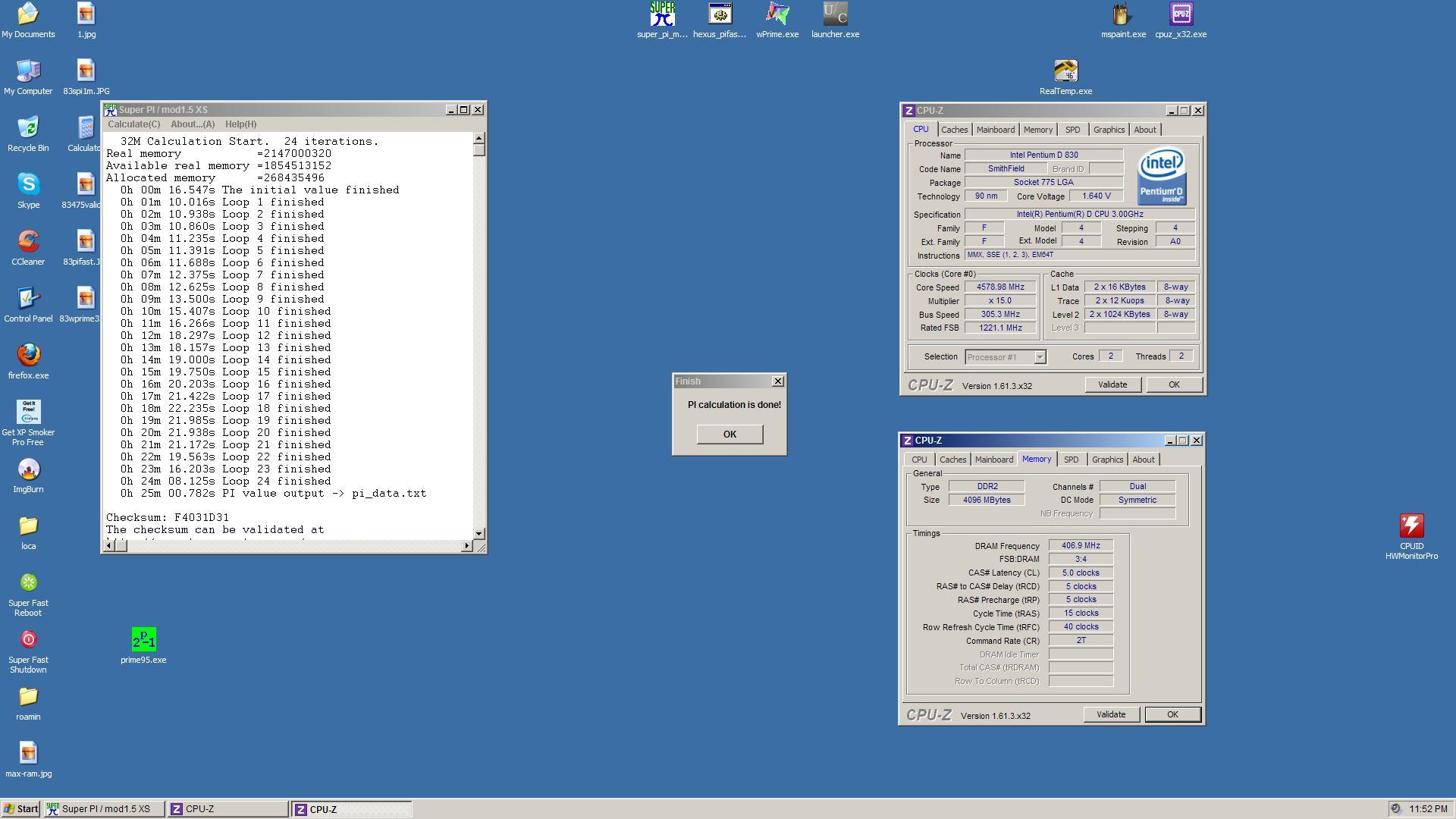Viewport: 1456px width, 819px height.
Task: Click system tray icon beside clock
Action: coord(1396,809)
